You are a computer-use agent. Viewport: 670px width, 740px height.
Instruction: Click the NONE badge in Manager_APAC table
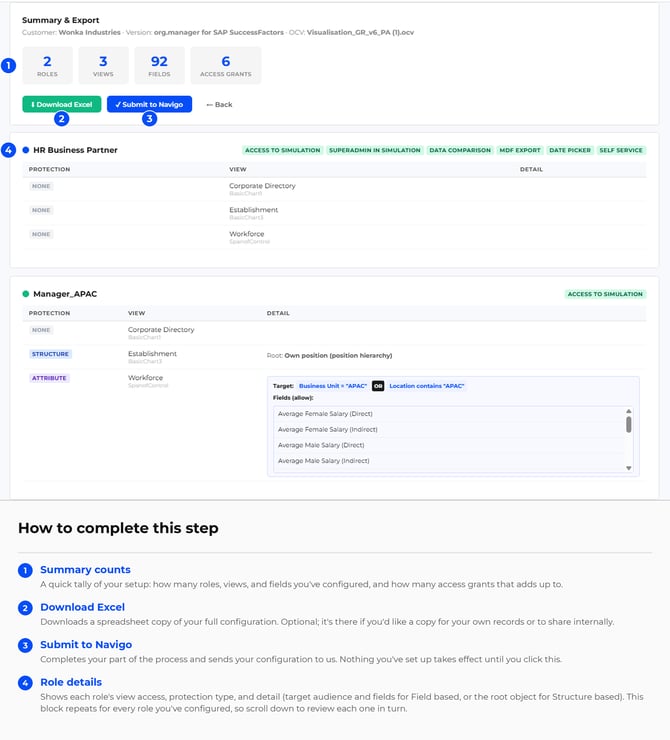[x=41, y=330]
